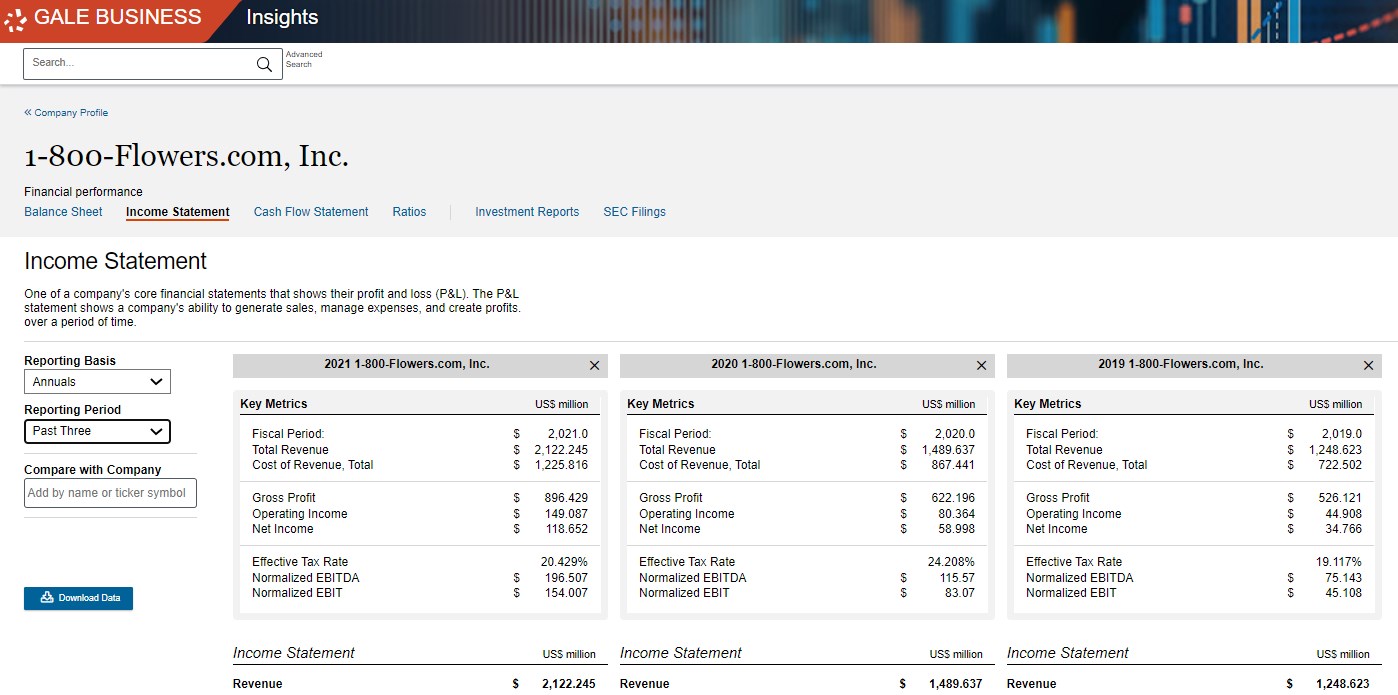Select the 2019 Operating Income value 44.908
Viewport: 1398px width, 695px height.
[1344, 514]
